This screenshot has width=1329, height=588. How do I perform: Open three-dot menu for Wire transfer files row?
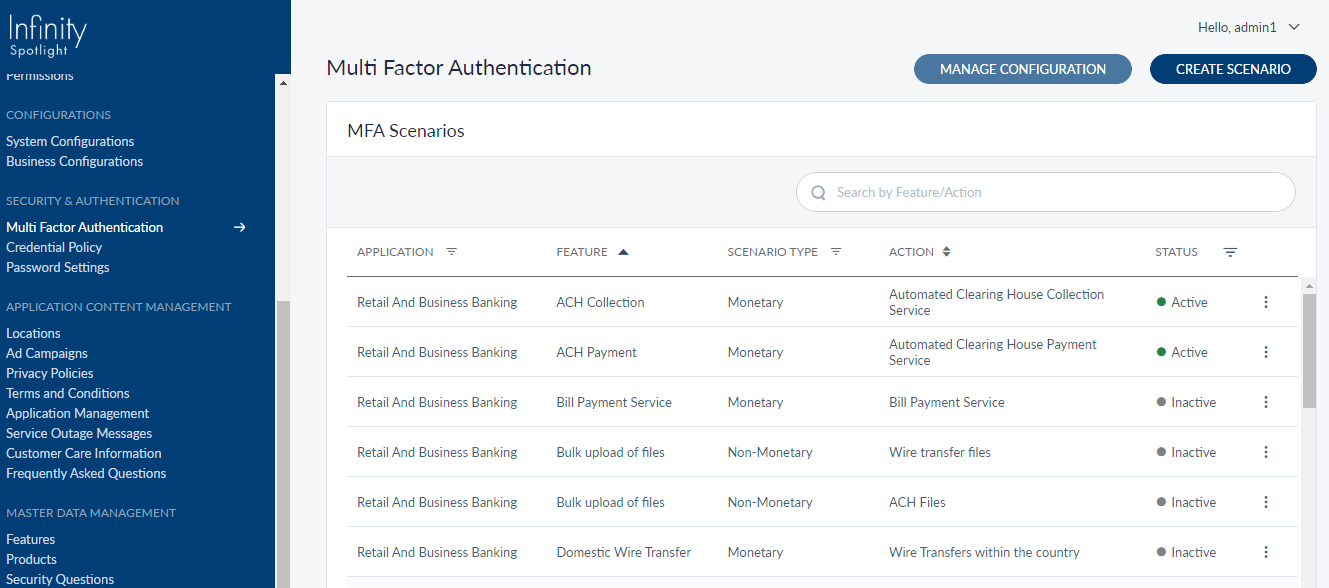1266,452
